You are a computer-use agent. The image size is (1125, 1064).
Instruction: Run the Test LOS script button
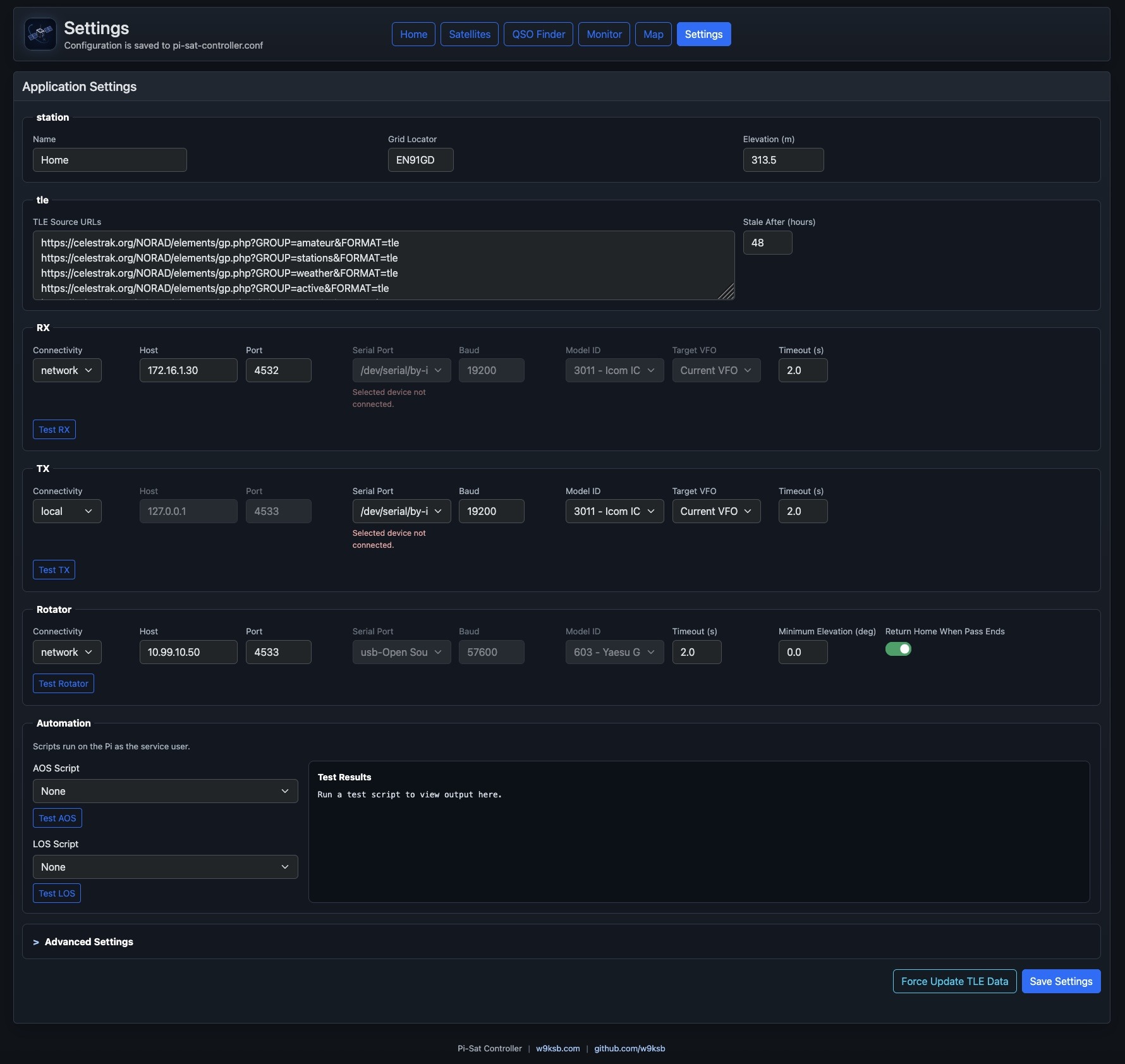pos(57,893)
